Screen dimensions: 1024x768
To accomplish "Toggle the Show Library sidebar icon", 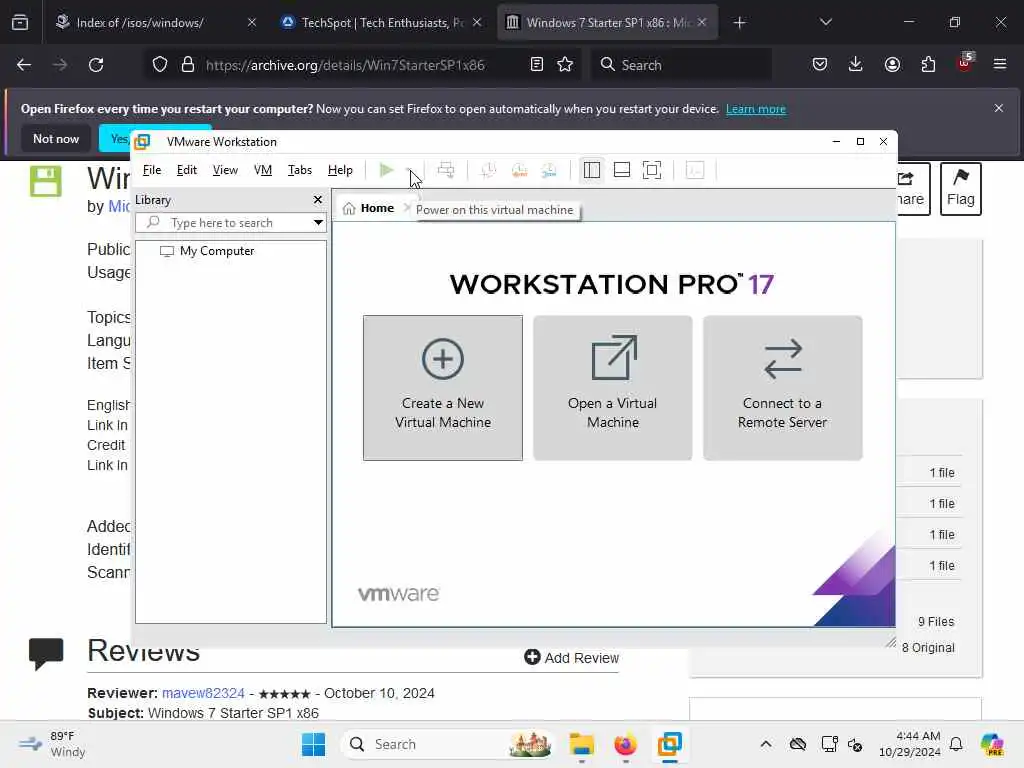I will tap(592, 170).
